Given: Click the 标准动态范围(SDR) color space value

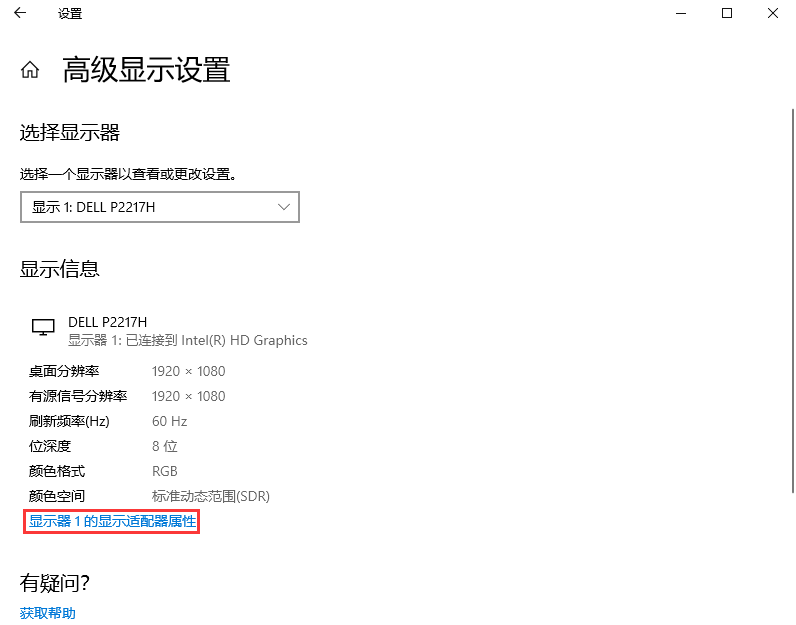Looking at the screenshot, I should tap(210, 496).
